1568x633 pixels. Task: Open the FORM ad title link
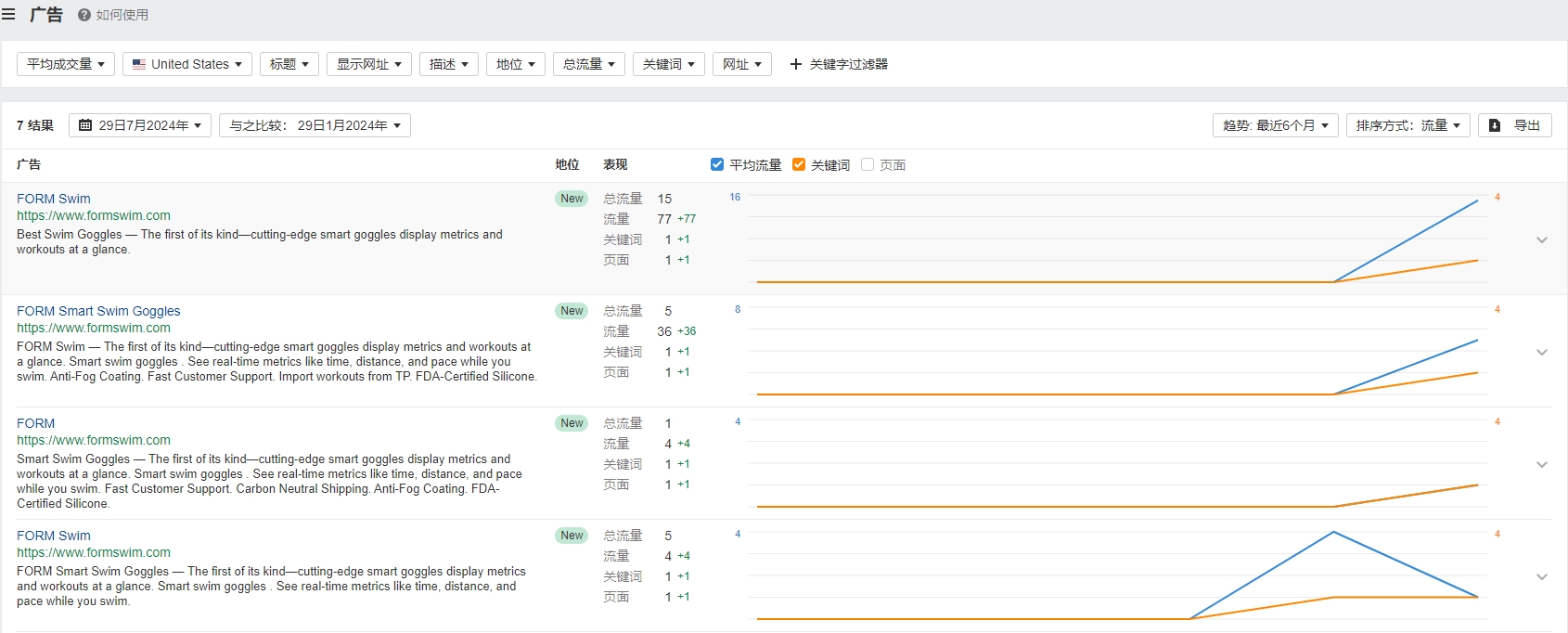pos(35,423)
